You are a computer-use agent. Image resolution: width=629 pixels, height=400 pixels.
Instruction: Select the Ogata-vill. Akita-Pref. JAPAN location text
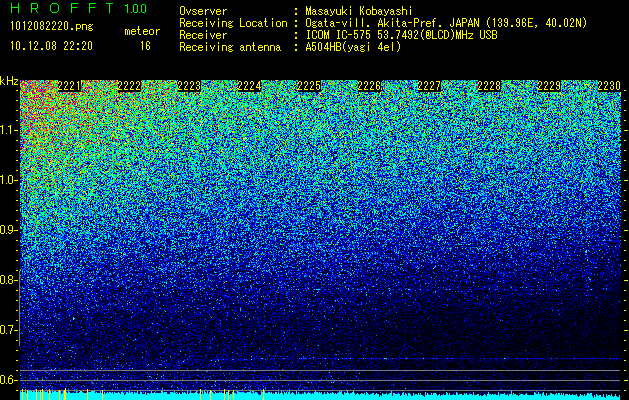point(446,23)
